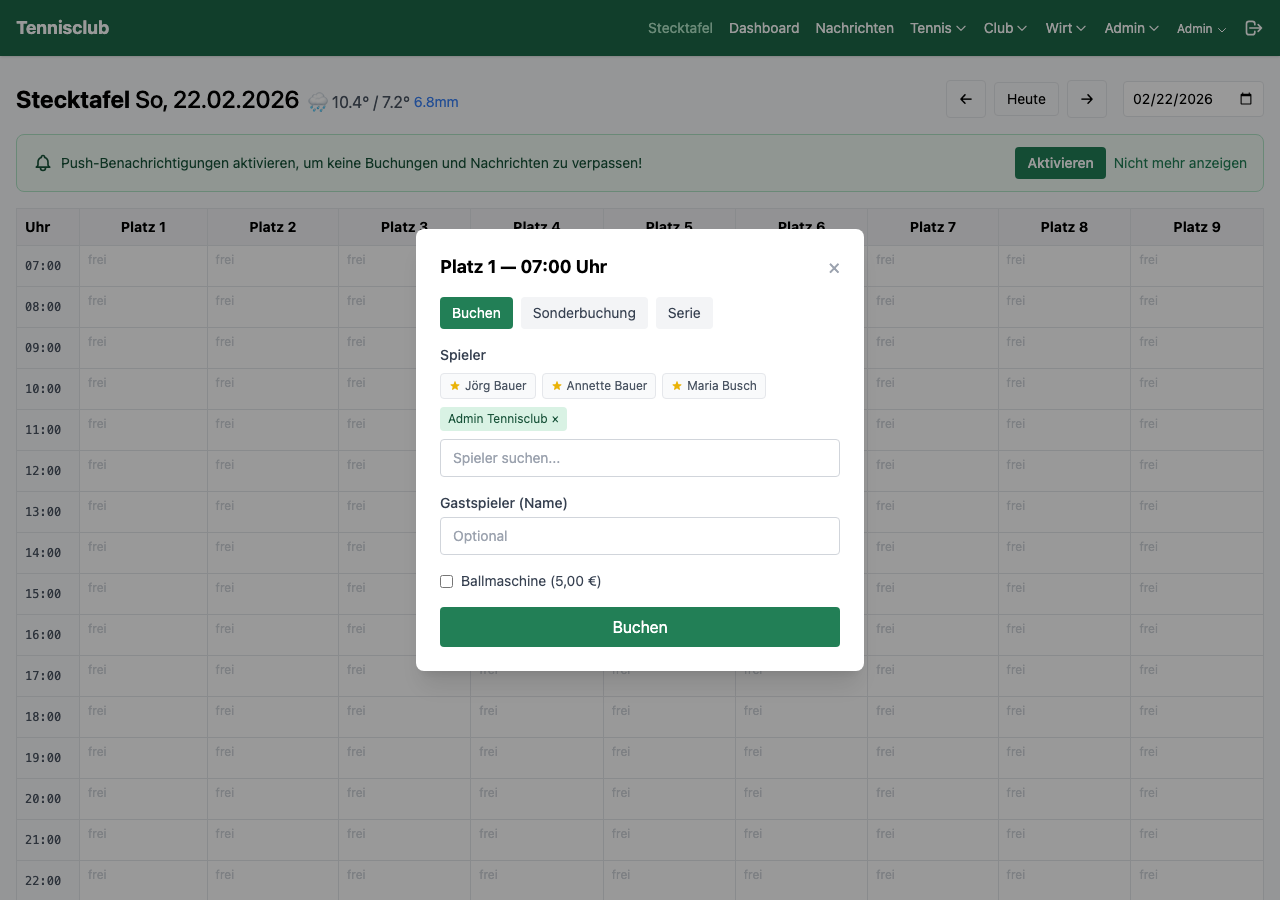The image size is (1280, 900).
Task: Click the Spieler suchen search field
Action: (x=640, y=458)
